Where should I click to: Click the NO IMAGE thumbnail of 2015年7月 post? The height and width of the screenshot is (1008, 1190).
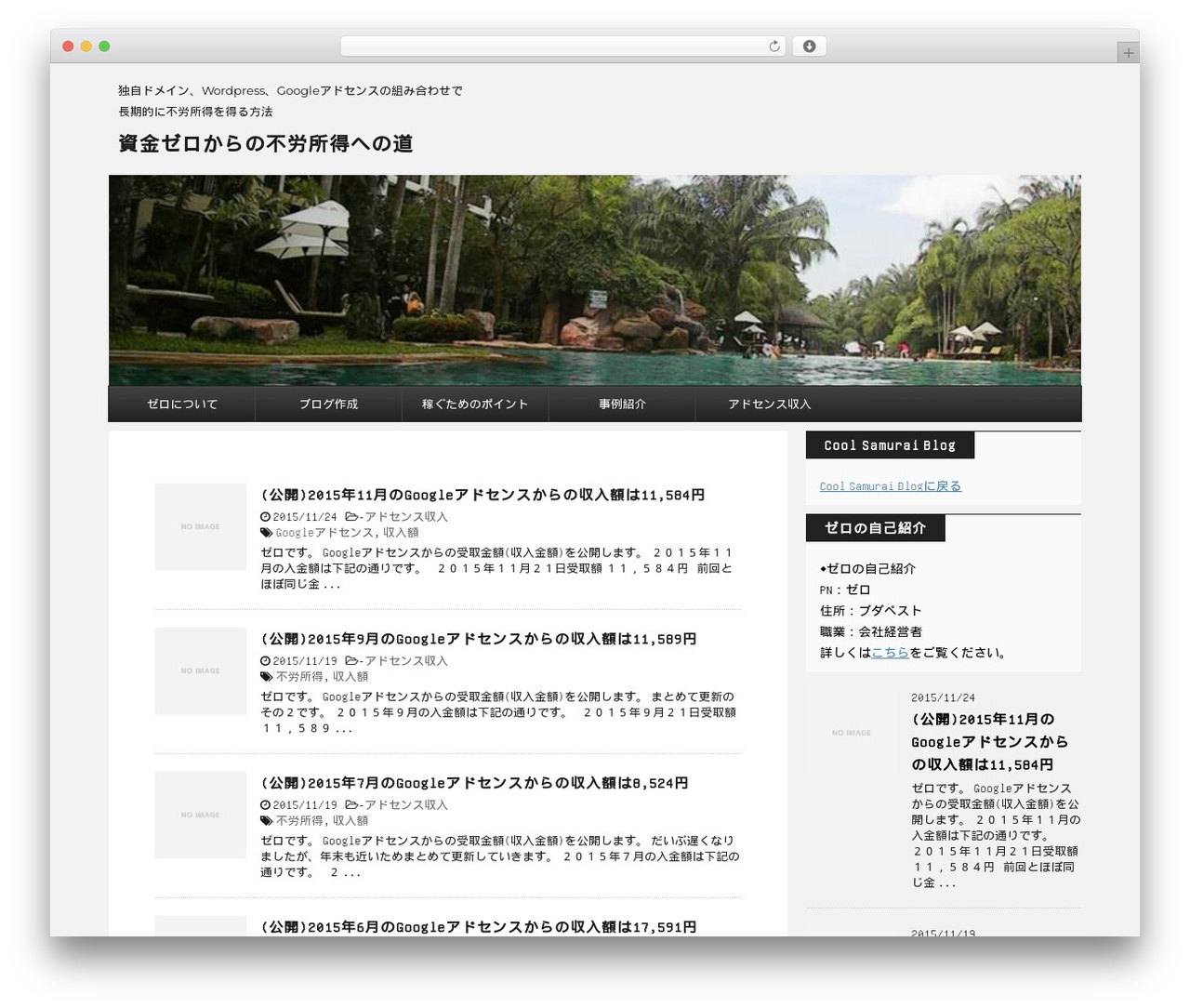pos(201,816)
